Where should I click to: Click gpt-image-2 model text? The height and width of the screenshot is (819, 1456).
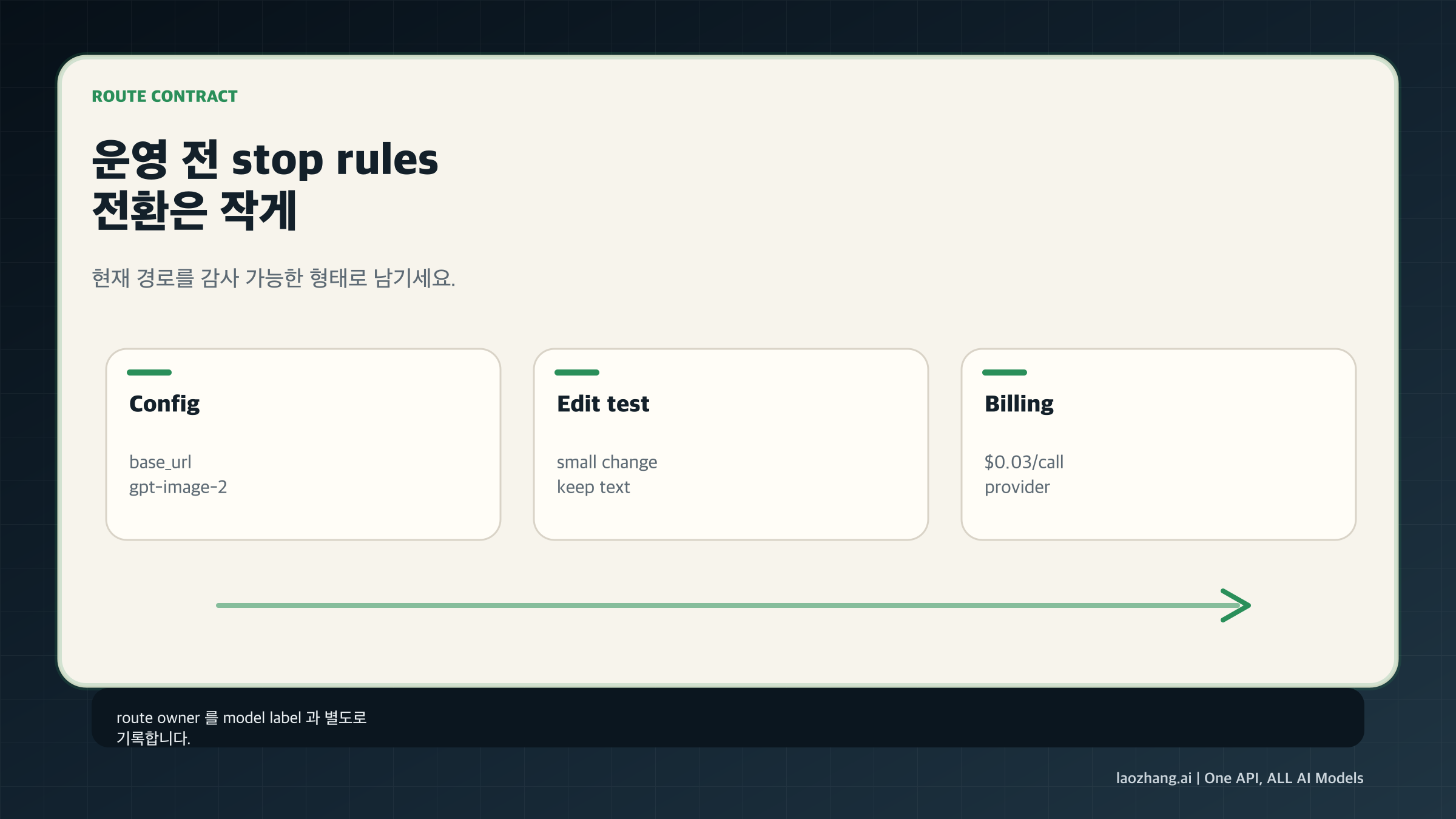click(x=178, y=487)
